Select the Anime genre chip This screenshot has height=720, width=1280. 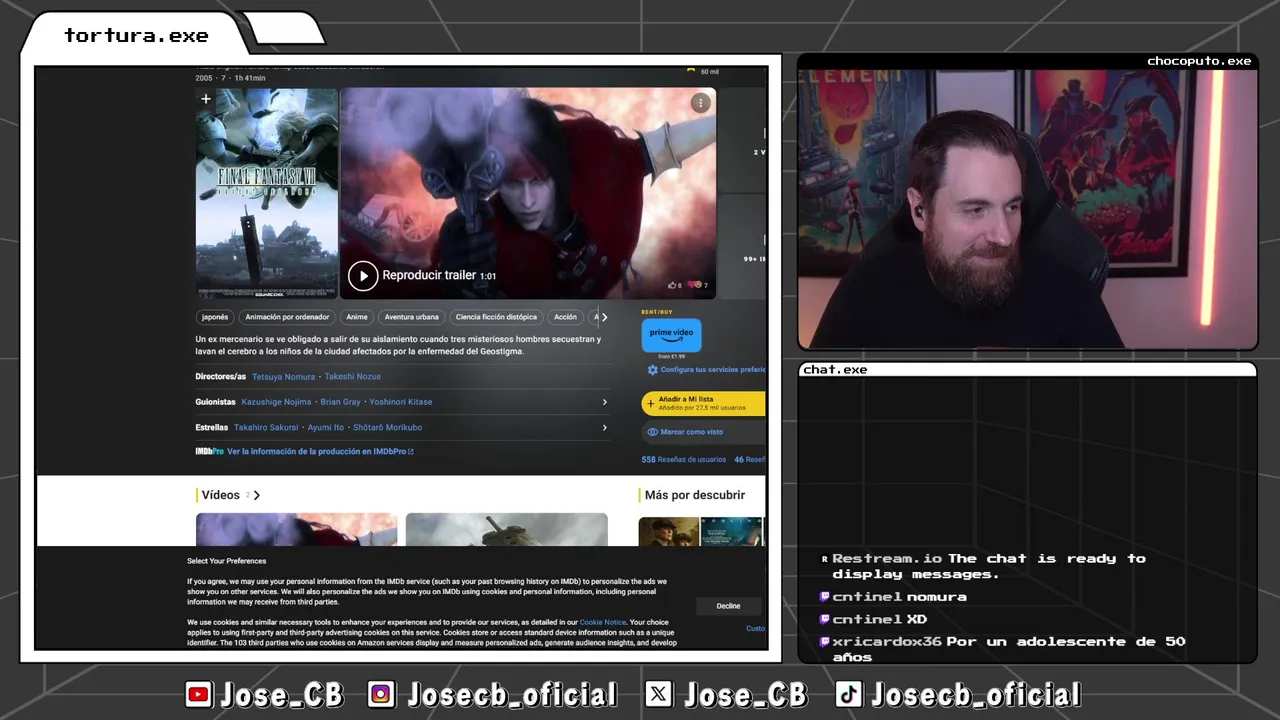pos(357,317)
